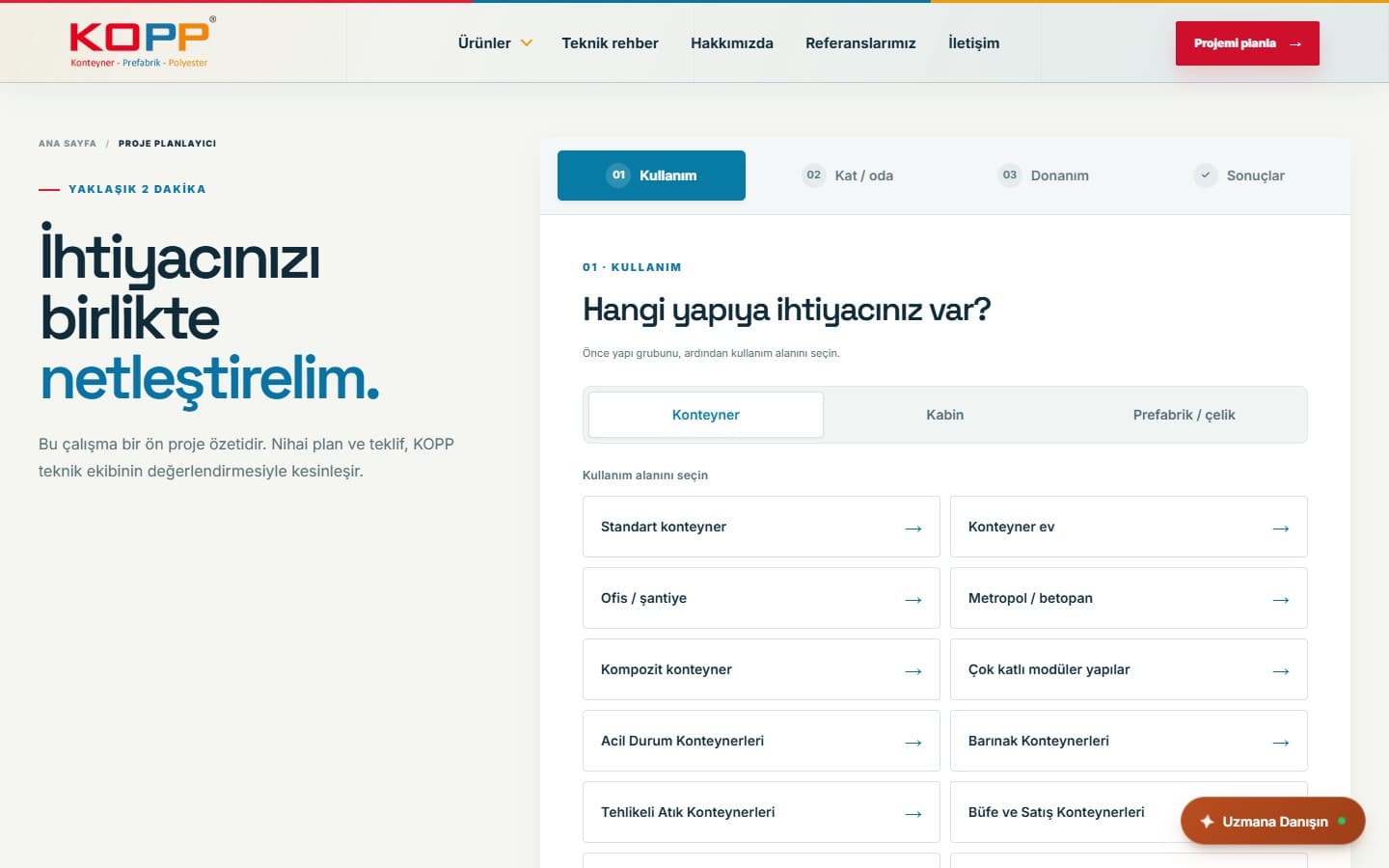Click arrow icon on Kompozit konteyner
The width and height of the screenshot is (1389, 868).
coord(913,671)
